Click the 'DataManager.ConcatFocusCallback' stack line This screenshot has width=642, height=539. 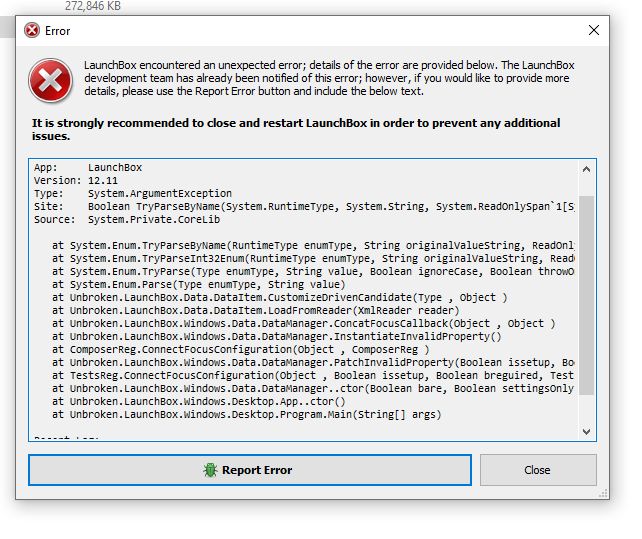(304, 324)
